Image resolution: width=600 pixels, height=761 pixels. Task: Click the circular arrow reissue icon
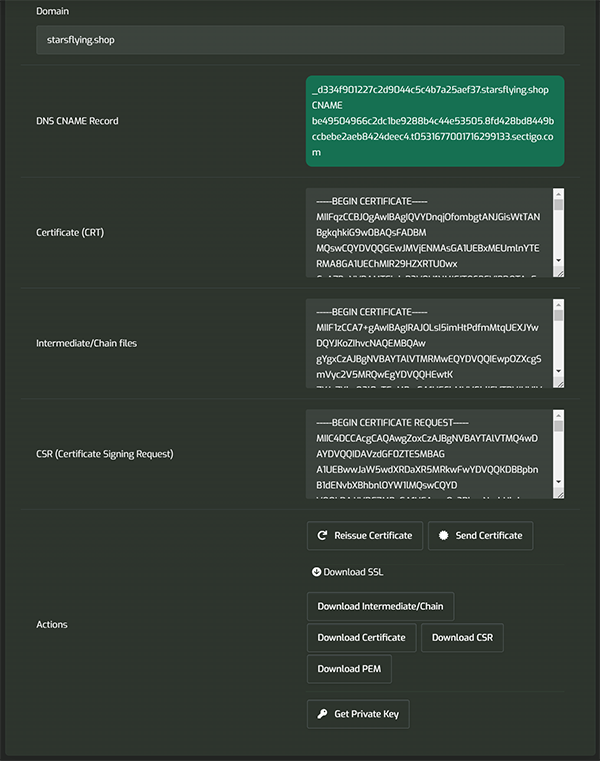click(x=322, y=535)
